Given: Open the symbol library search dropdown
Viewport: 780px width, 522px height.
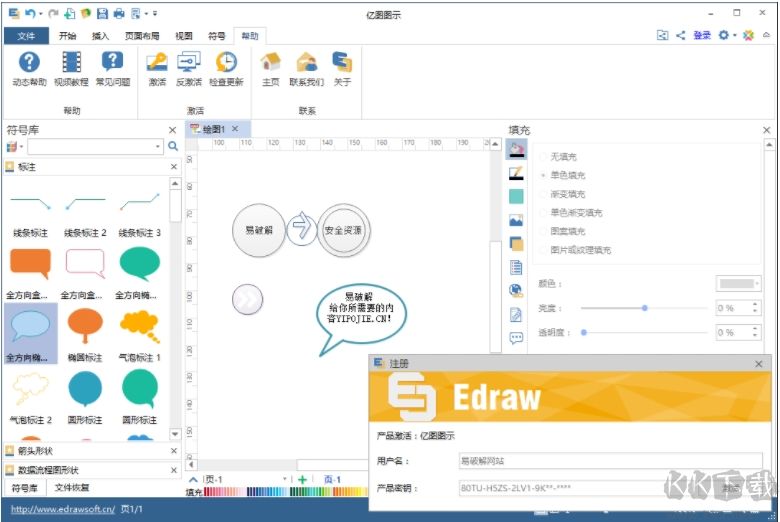Looking at the screenshot, I should coord(158,146).
